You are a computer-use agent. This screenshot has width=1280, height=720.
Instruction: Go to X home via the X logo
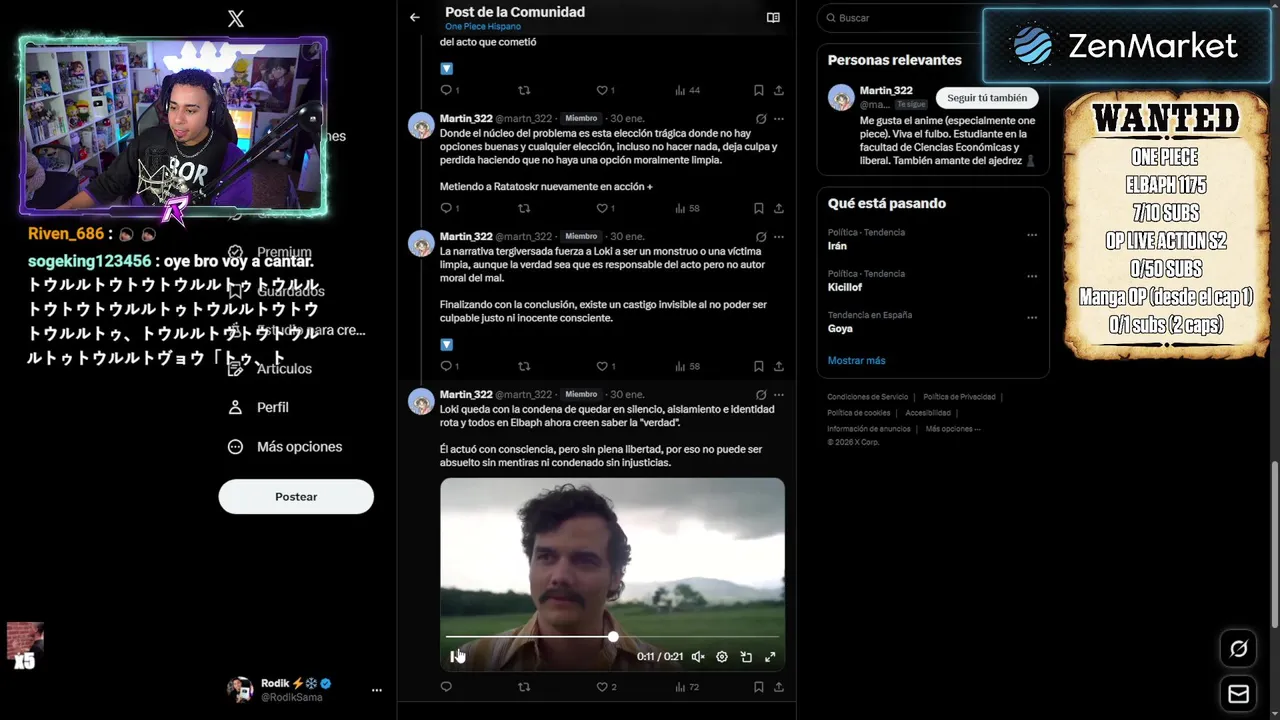236,18
